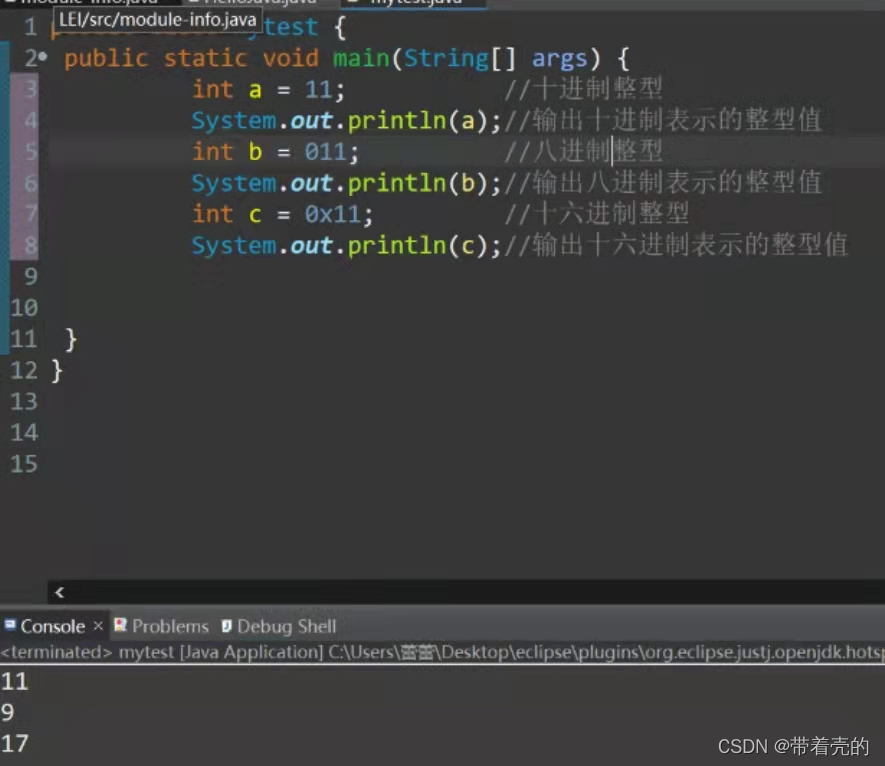Screen dimensions: 885x766
Task: Click the 'String[] args' parameter
Action: pos(496,59)
